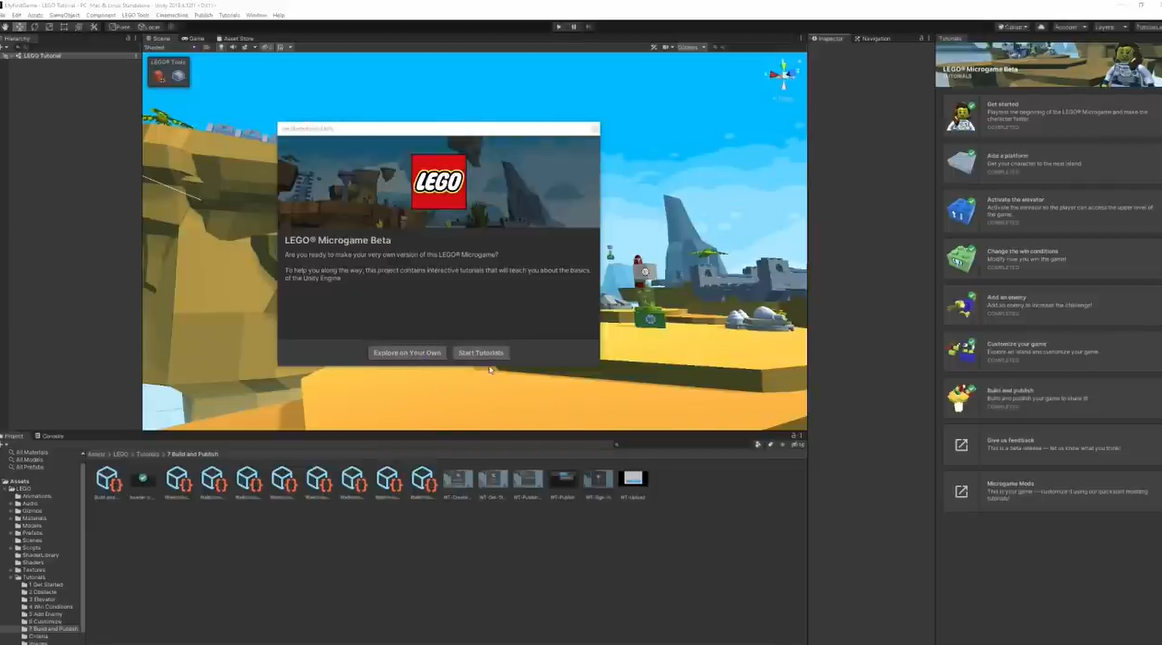Select the Move tool in toolbar
Viewport: 1162px width, 645px height.
click(x=19, y=27)
